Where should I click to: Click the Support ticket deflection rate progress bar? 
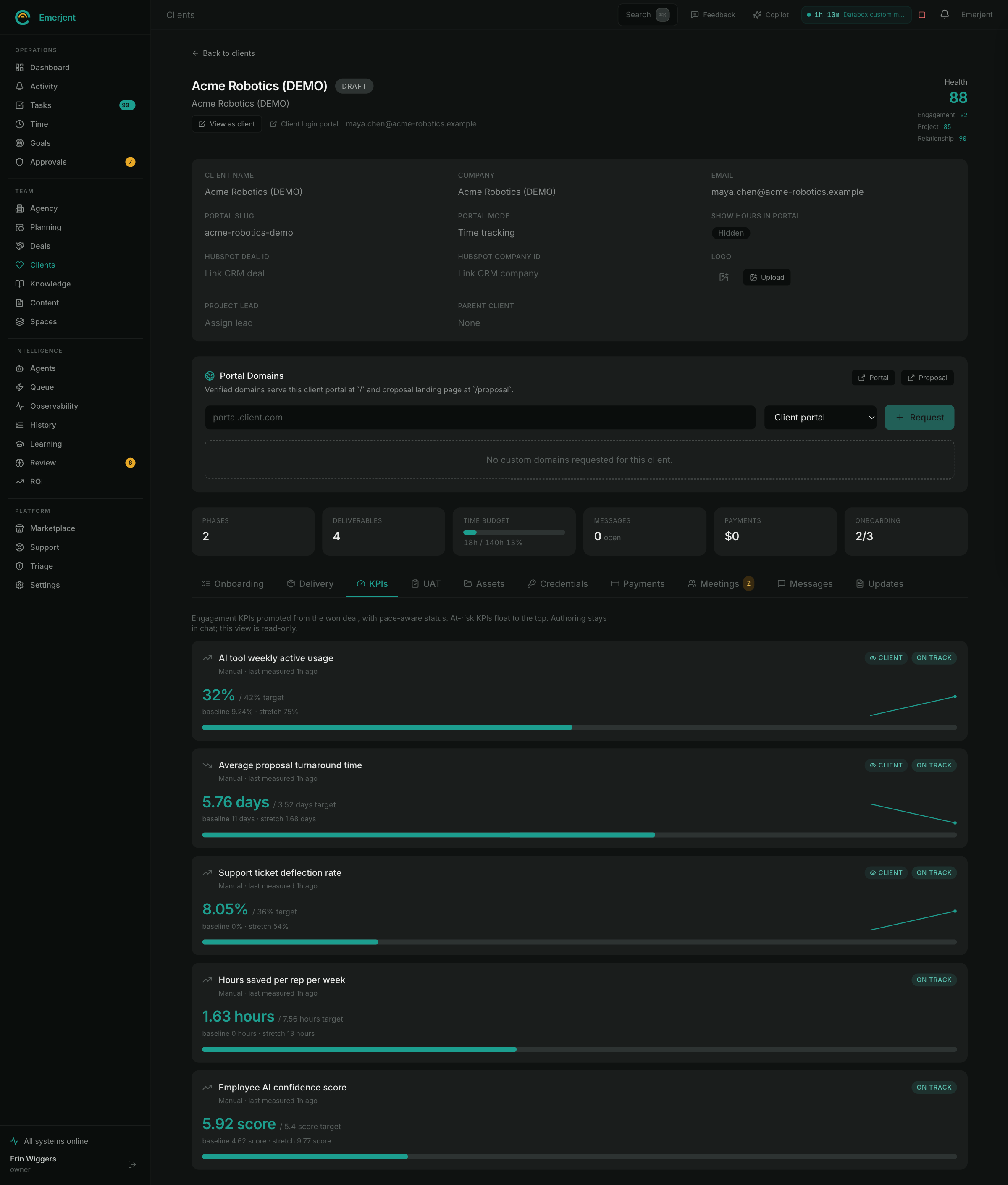(x=579, y=942)
